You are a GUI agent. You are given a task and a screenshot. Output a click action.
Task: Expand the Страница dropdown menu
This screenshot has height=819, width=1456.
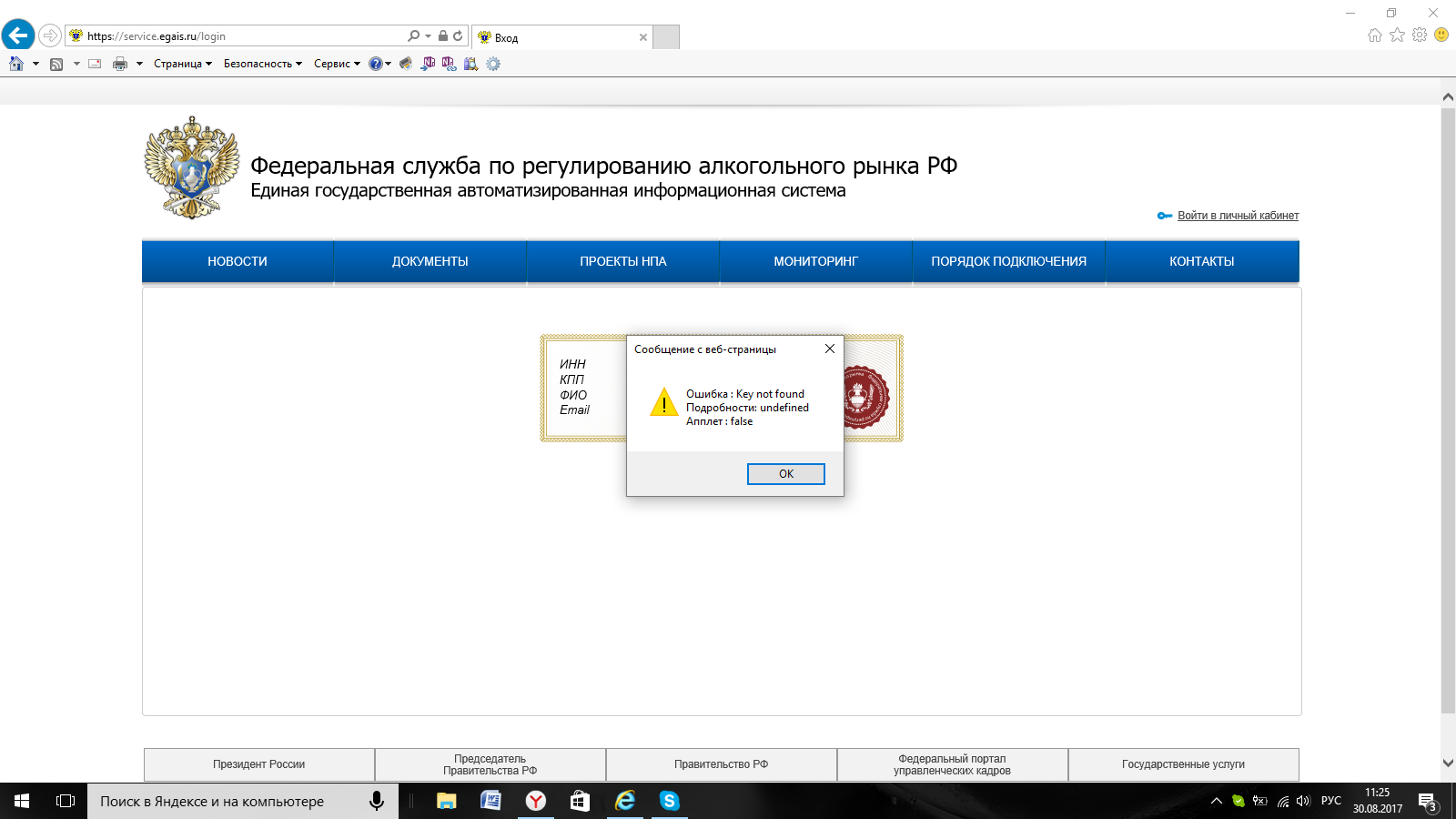point(182,64)
